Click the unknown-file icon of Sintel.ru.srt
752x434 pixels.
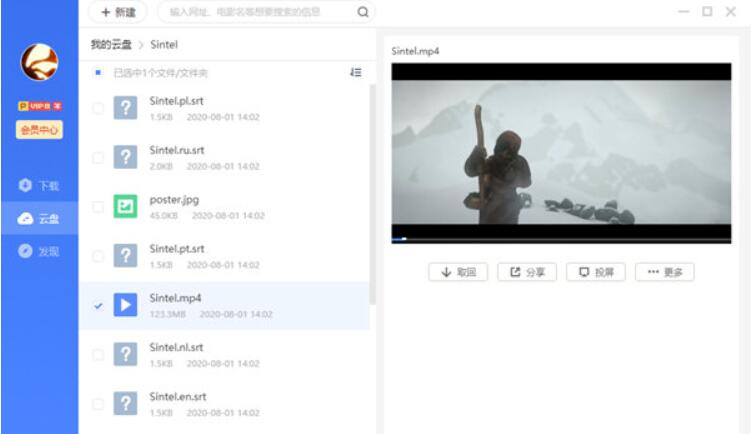[125, 157]
